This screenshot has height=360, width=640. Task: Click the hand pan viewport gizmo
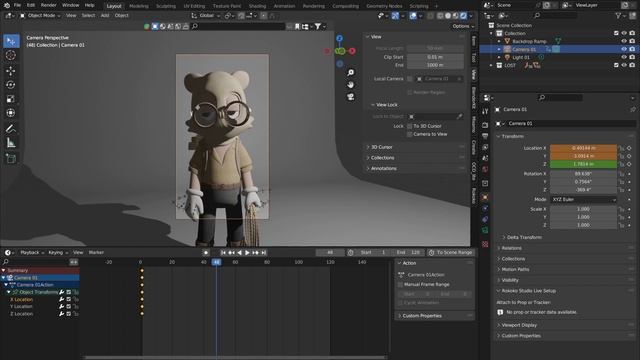(x=351, y=85)
